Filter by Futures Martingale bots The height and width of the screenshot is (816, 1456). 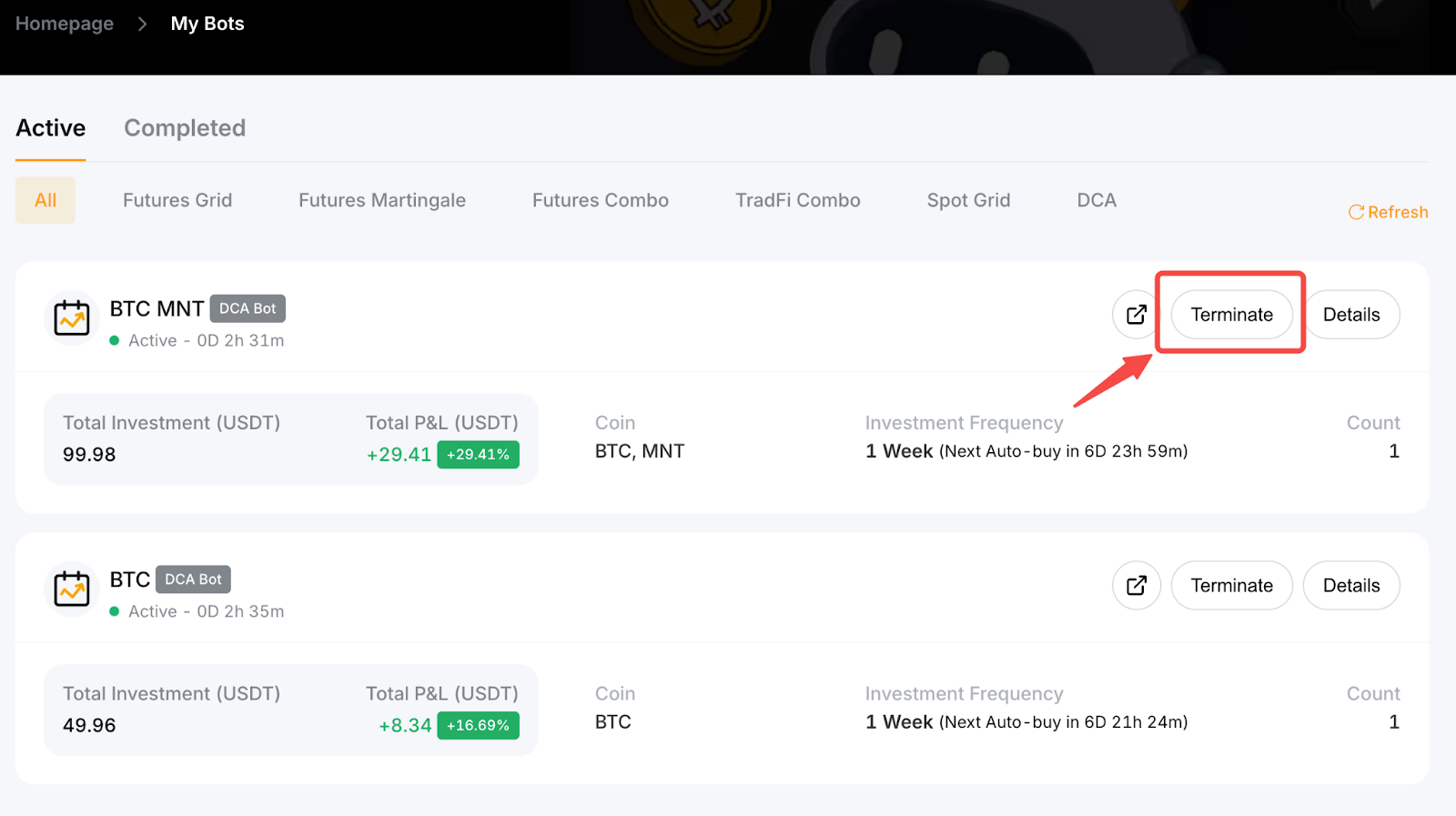(382, 200)
